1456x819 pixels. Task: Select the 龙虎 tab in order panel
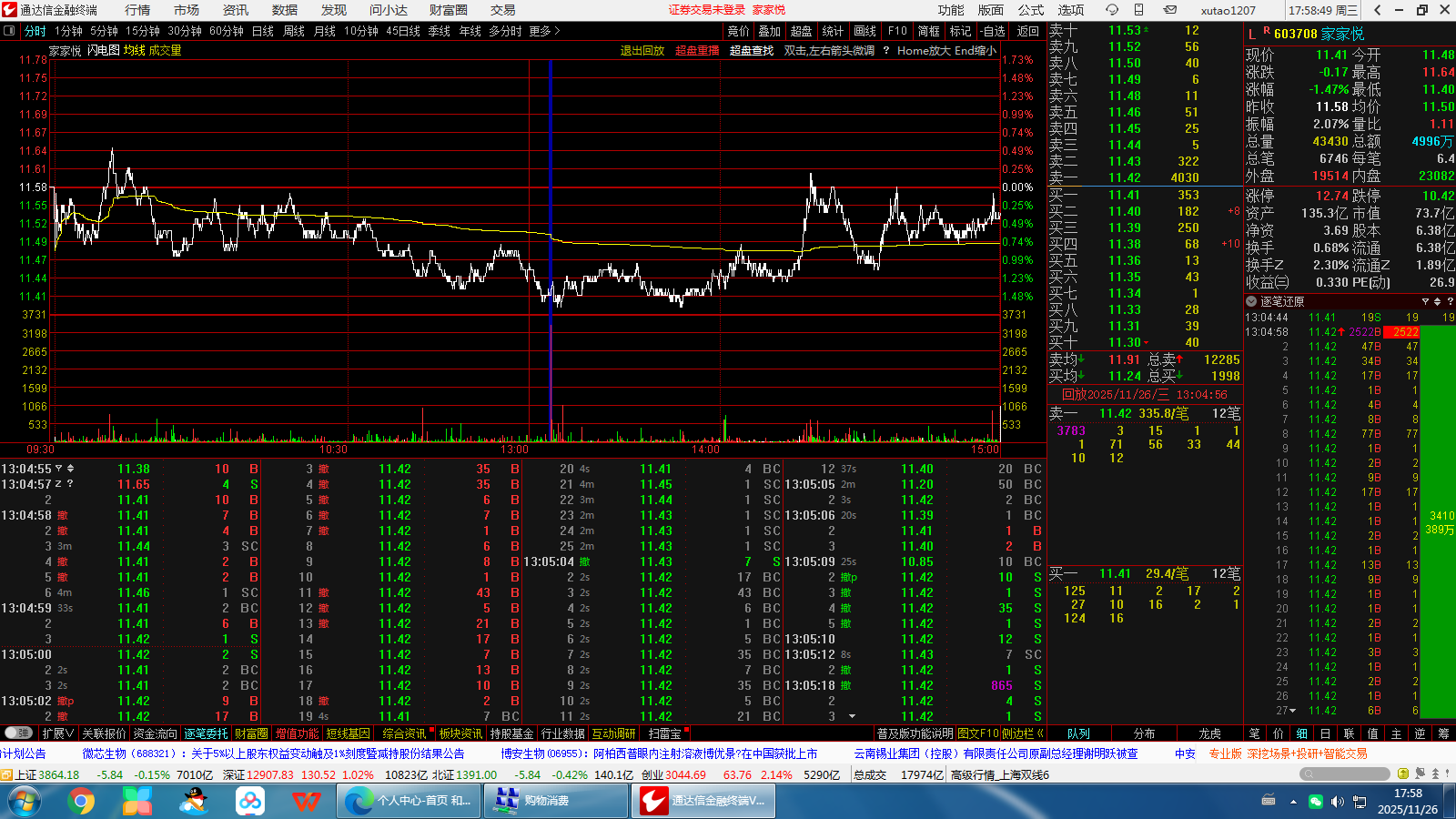(1210, 733)
